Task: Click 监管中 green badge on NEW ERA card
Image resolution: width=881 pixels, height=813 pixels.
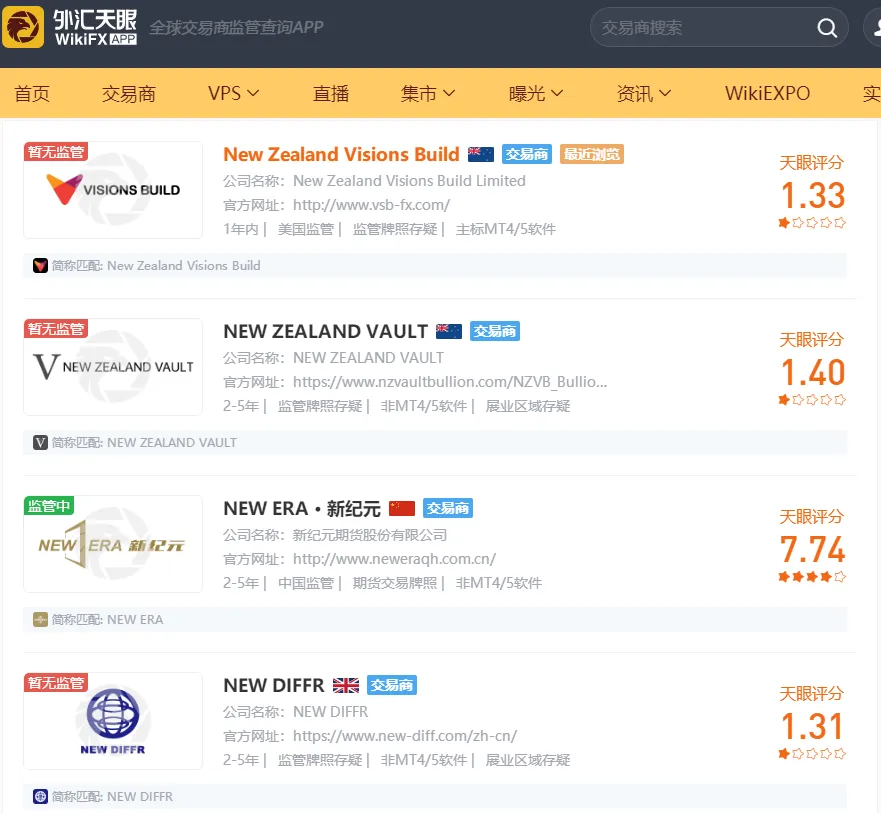Action: (x=49, y=506)
